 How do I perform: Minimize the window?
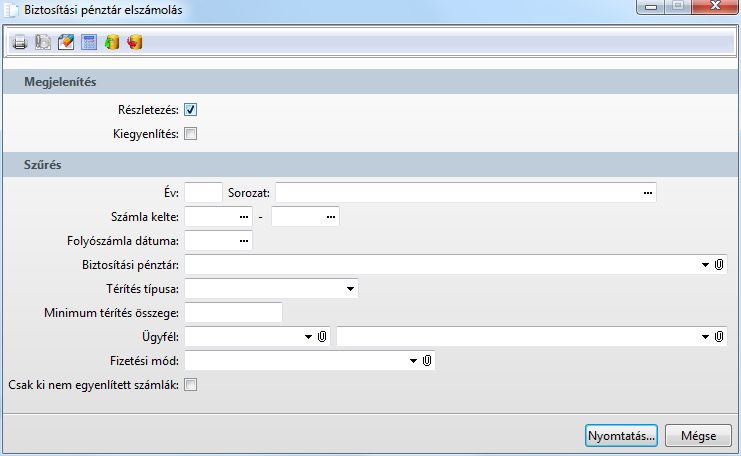(651, 7)
